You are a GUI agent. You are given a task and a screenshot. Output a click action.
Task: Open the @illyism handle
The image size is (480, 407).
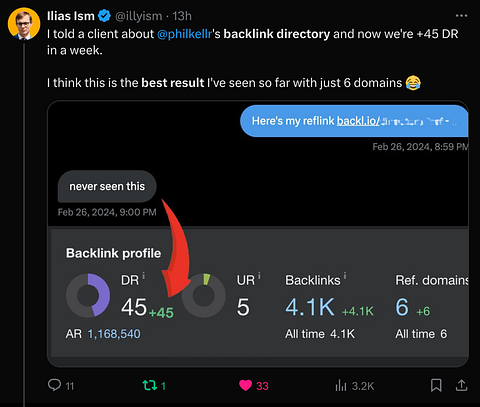click(139, 16)
